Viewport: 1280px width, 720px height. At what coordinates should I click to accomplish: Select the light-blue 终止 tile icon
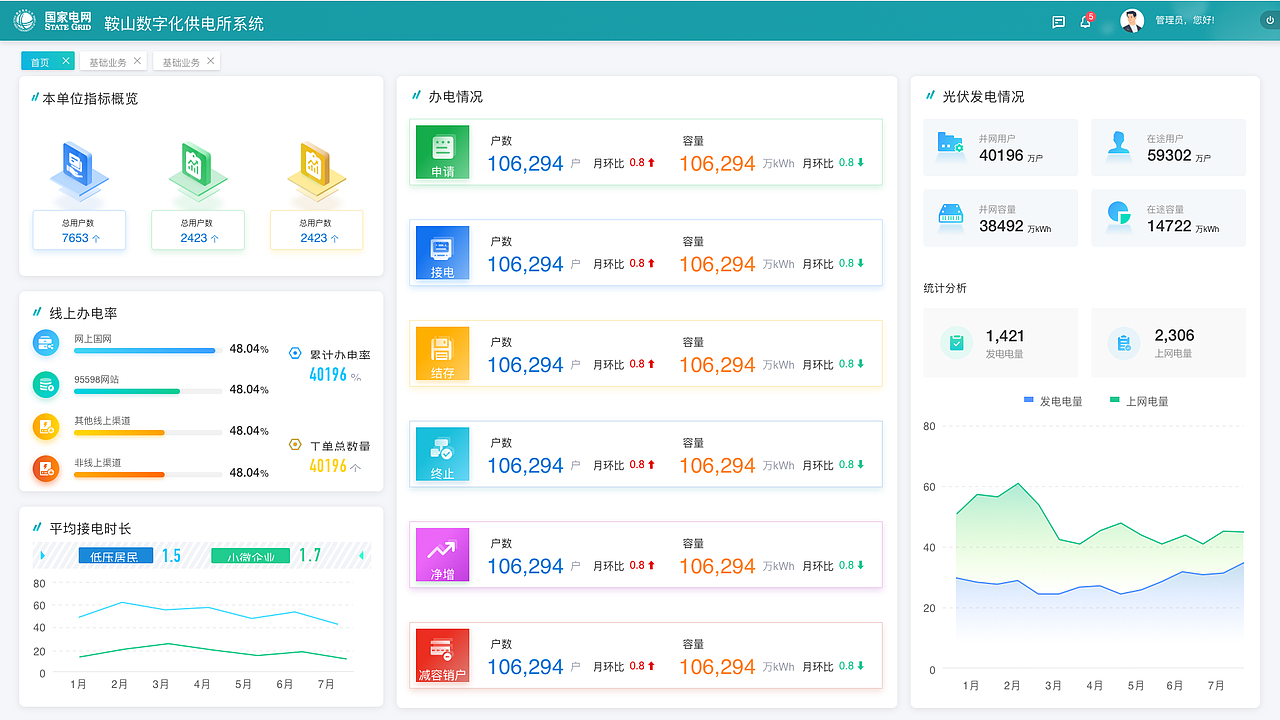(442, 454)
